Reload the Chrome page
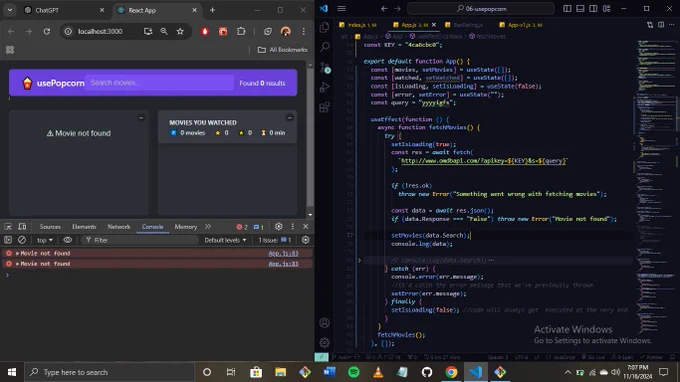The height and width of the screenshot is (382, 680). pos(47,31)
